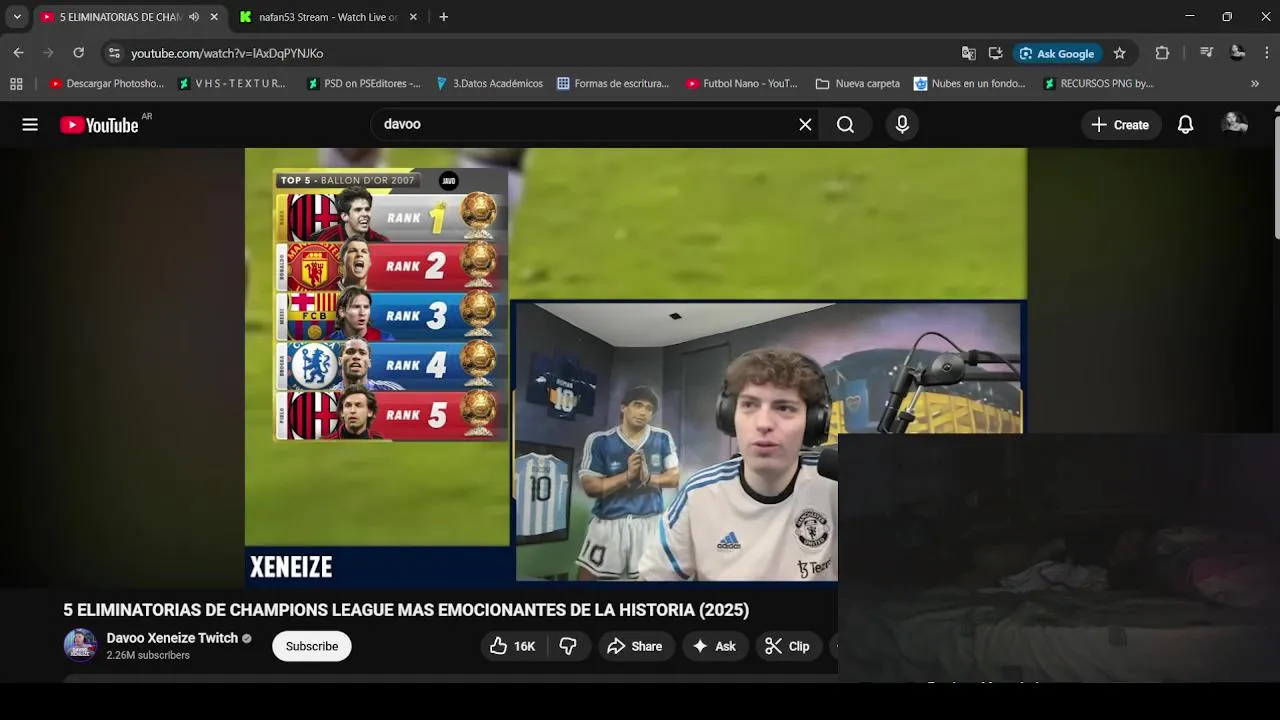Open the YouTube guide hamburger menu

click(x=30, y=125)
